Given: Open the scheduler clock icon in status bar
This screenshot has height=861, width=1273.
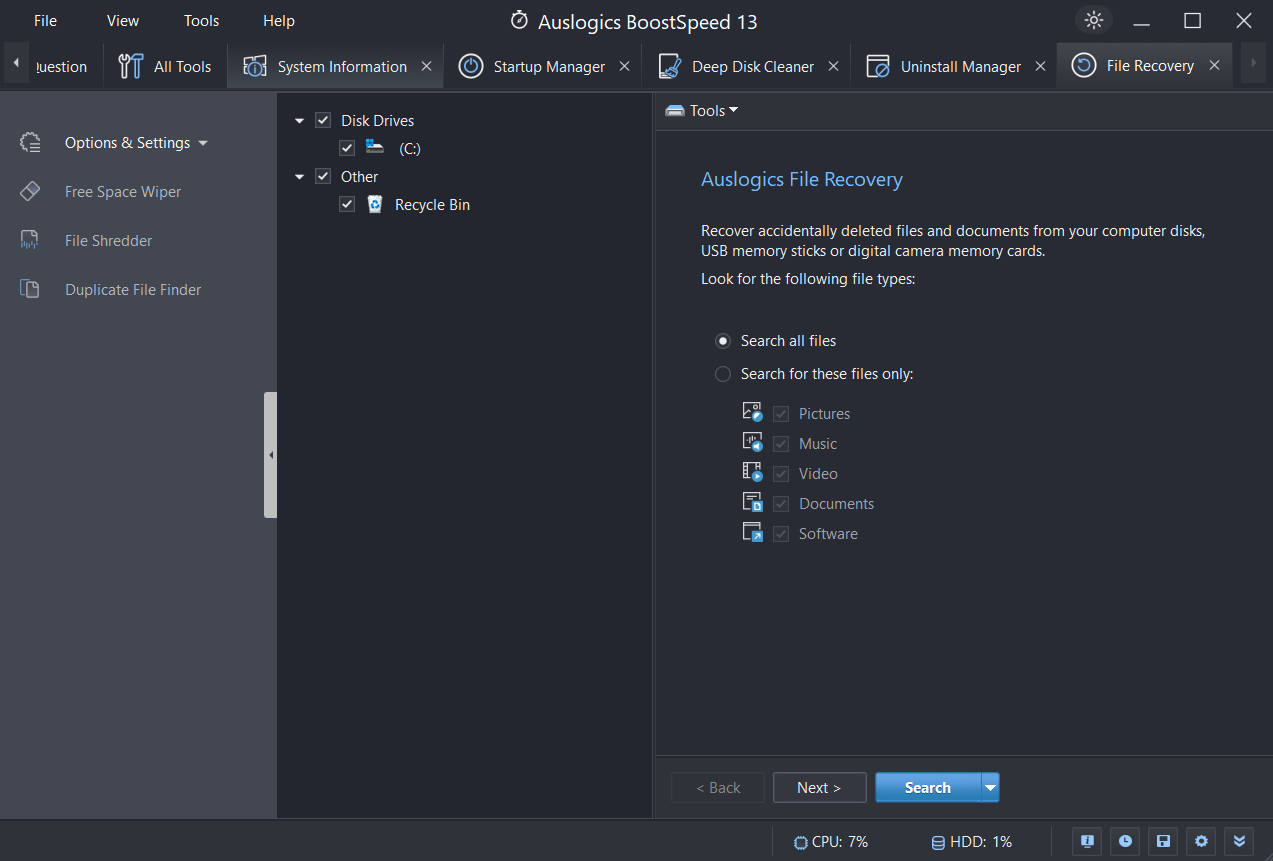Looking at the screenshot, I should click(x=1126, y=841).
